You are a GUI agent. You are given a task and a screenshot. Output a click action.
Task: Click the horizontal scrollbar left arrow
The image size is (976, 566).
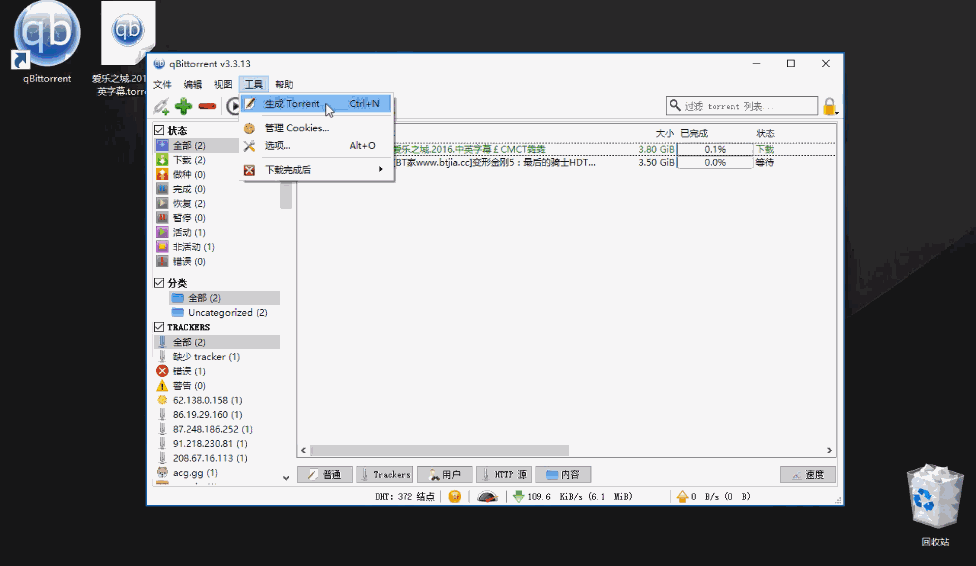(x=304, y=450)
